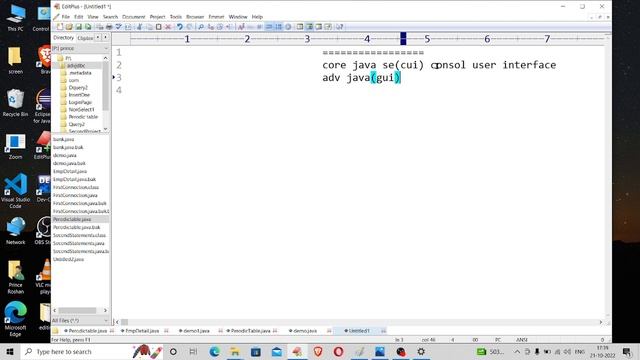
Task: Click the Spell check toolbar icon
Action: tap(118, 27)
